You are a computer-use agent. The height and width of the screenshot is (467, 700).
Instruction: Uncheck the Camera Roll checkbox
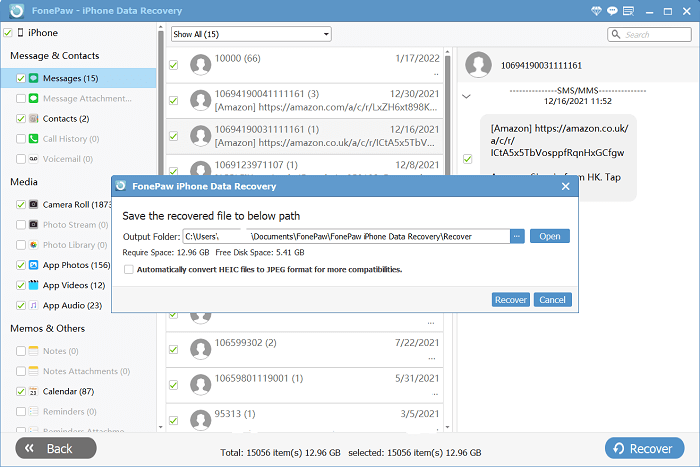pos(21,204)
